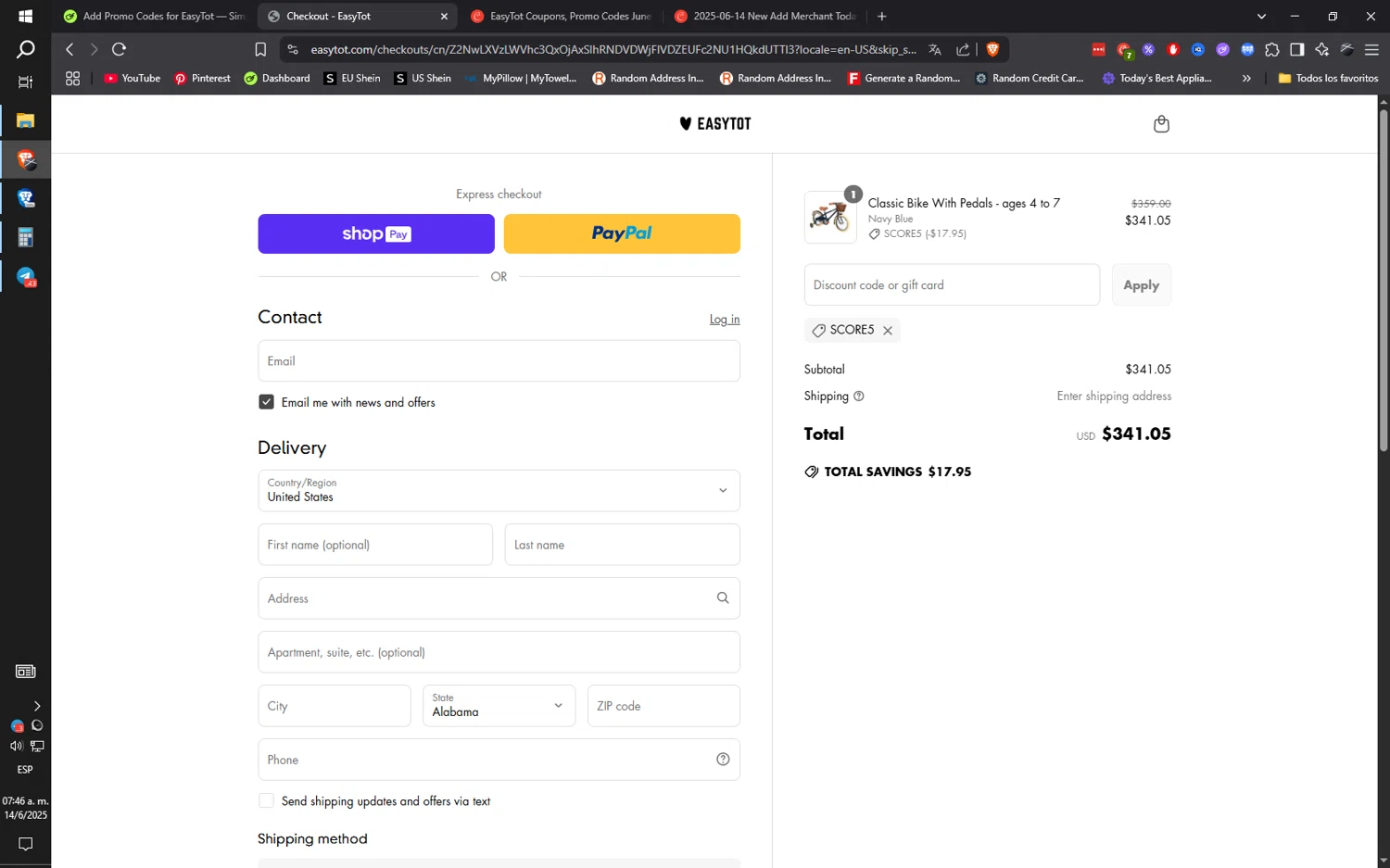
Task: Click the Discount code or gift card field
Action: (x=952, y=285)
